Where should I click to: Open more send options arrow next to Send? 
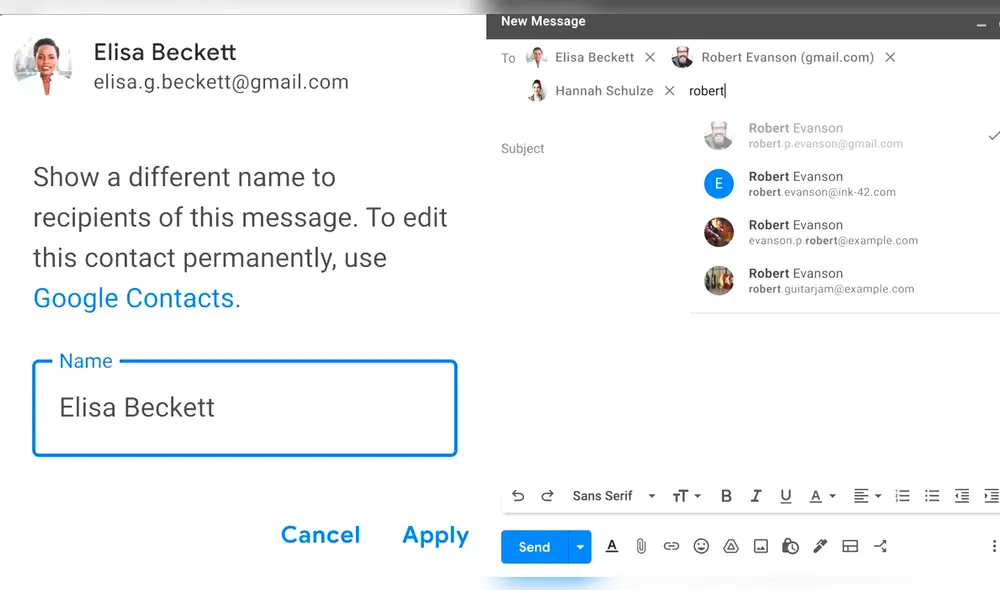click(581, 546)
